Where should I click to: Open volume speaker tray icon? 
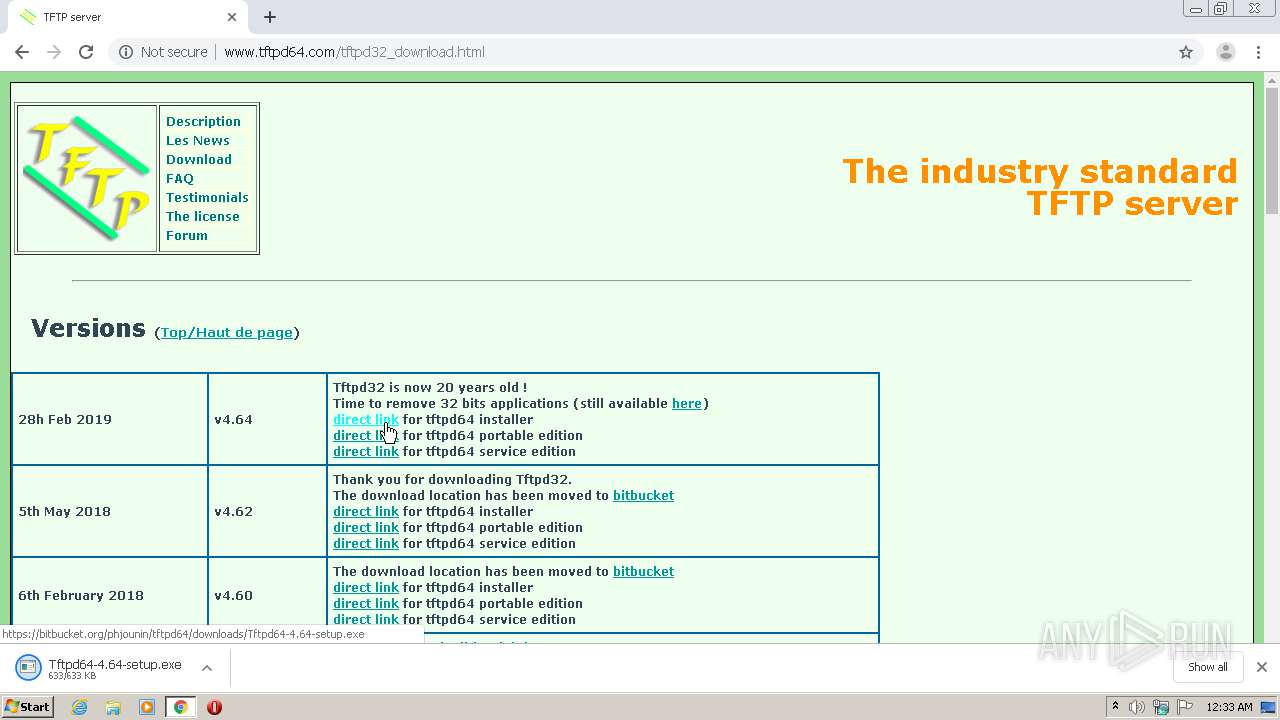click(1137, 707)
